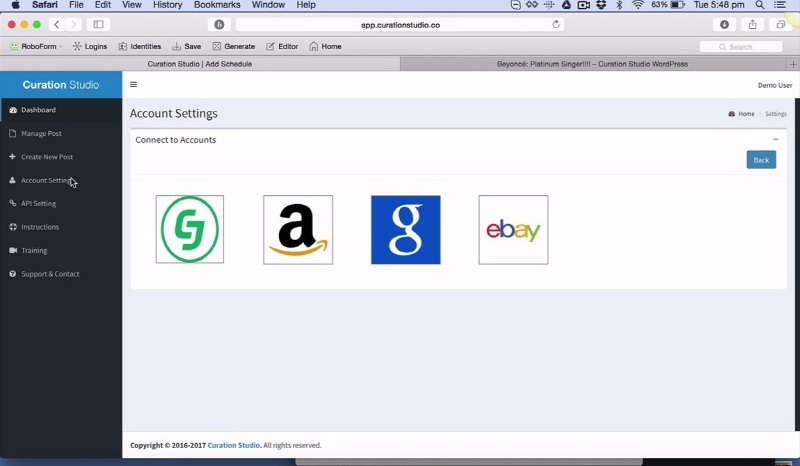Open the Window menu

268,5
